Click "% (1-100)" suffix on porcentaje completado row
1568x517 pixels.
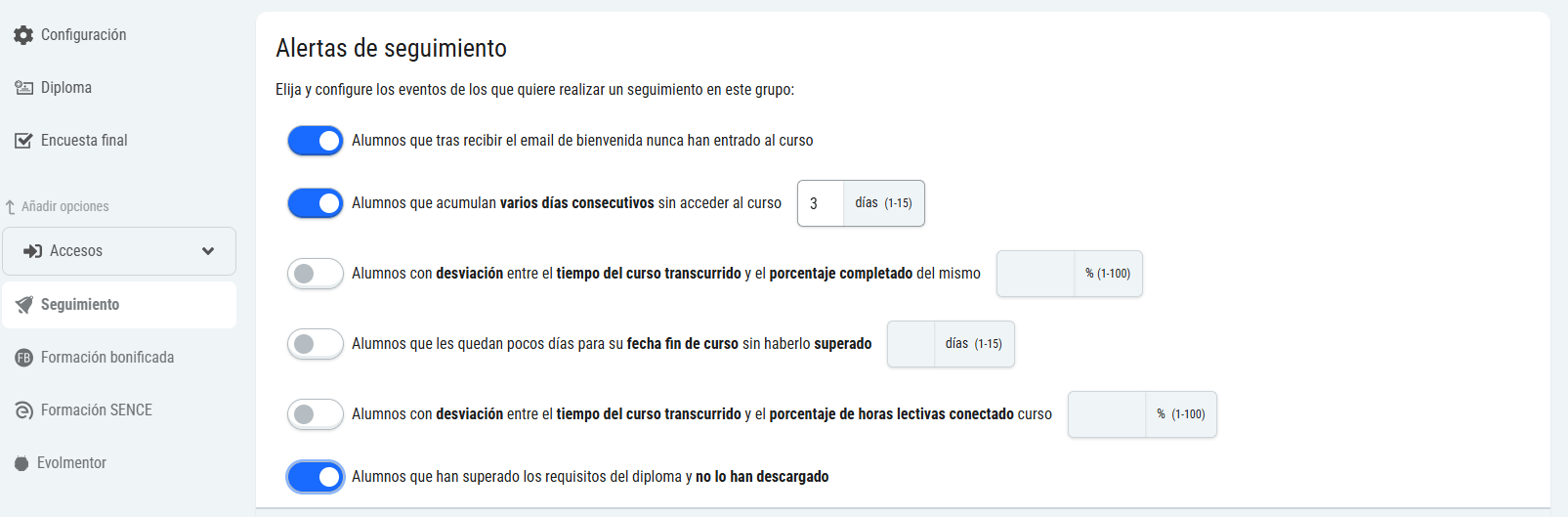click(1108, 274)
